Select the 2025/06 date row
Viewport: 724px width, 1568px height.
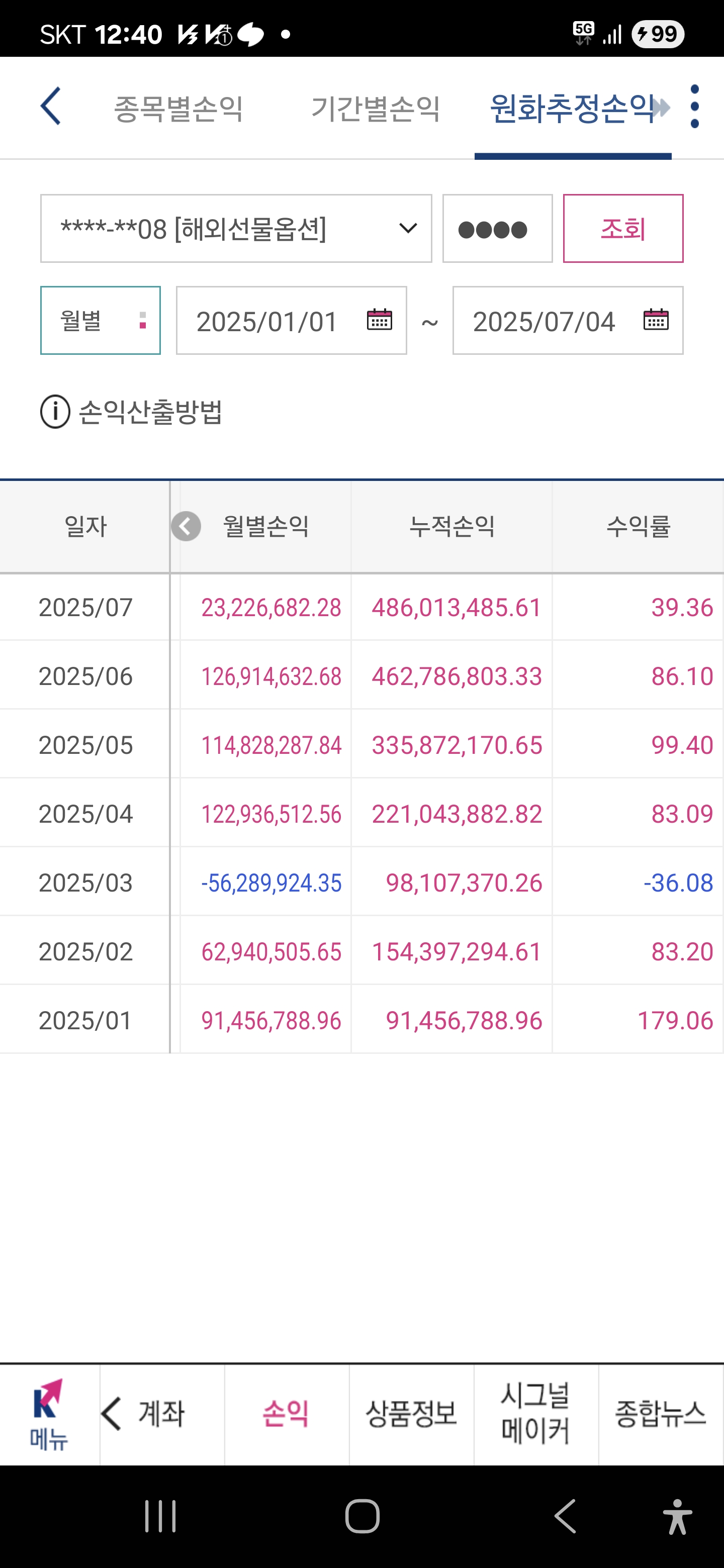pos(85,676)
